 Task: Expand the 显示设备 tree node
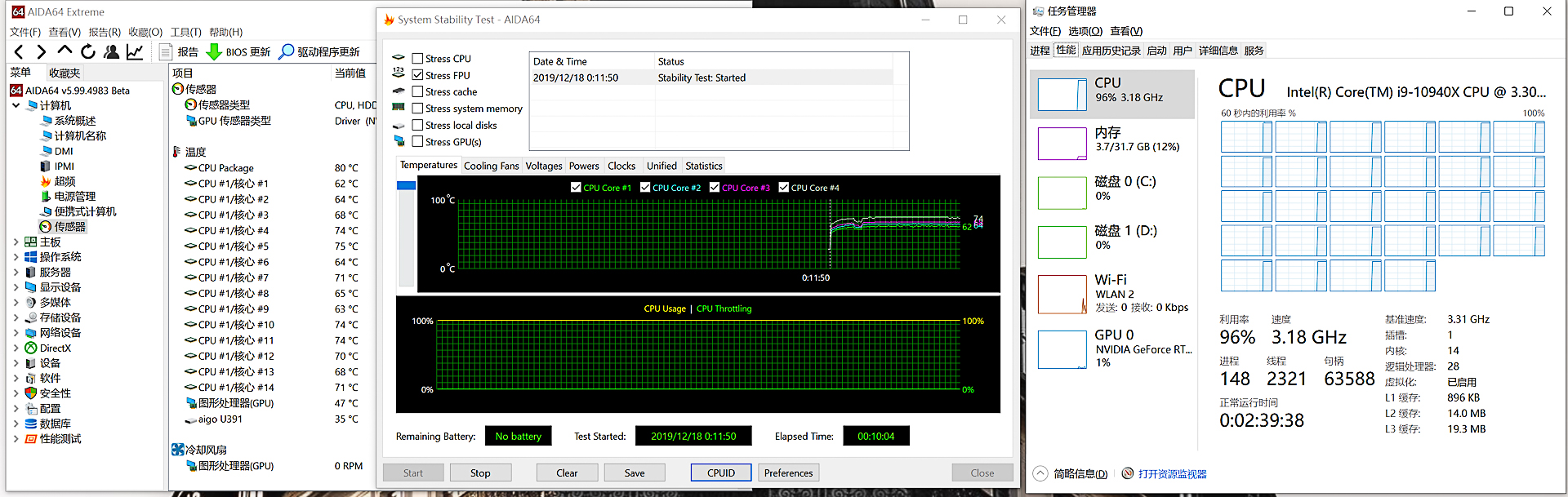[x=16, y=287]
